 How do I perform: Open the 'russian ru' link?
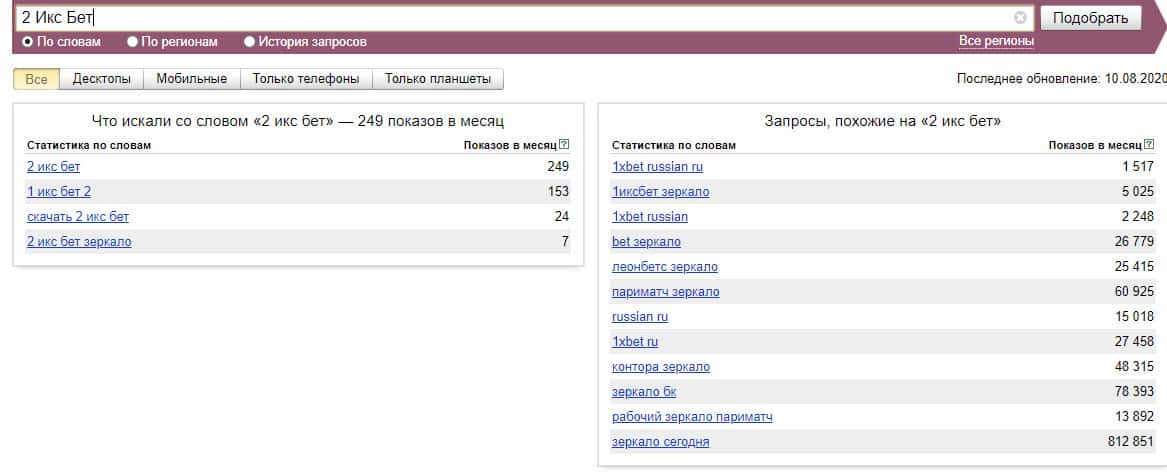pos(640,316)
